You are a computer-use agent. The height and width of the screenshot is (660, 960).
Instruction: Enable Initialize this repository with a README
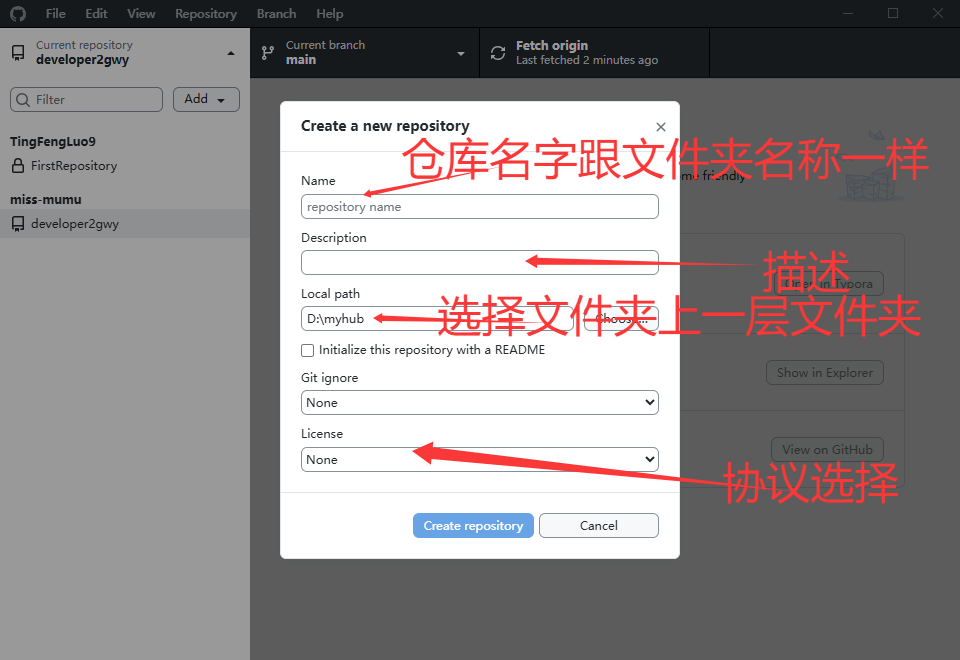(x=308, y=350)
